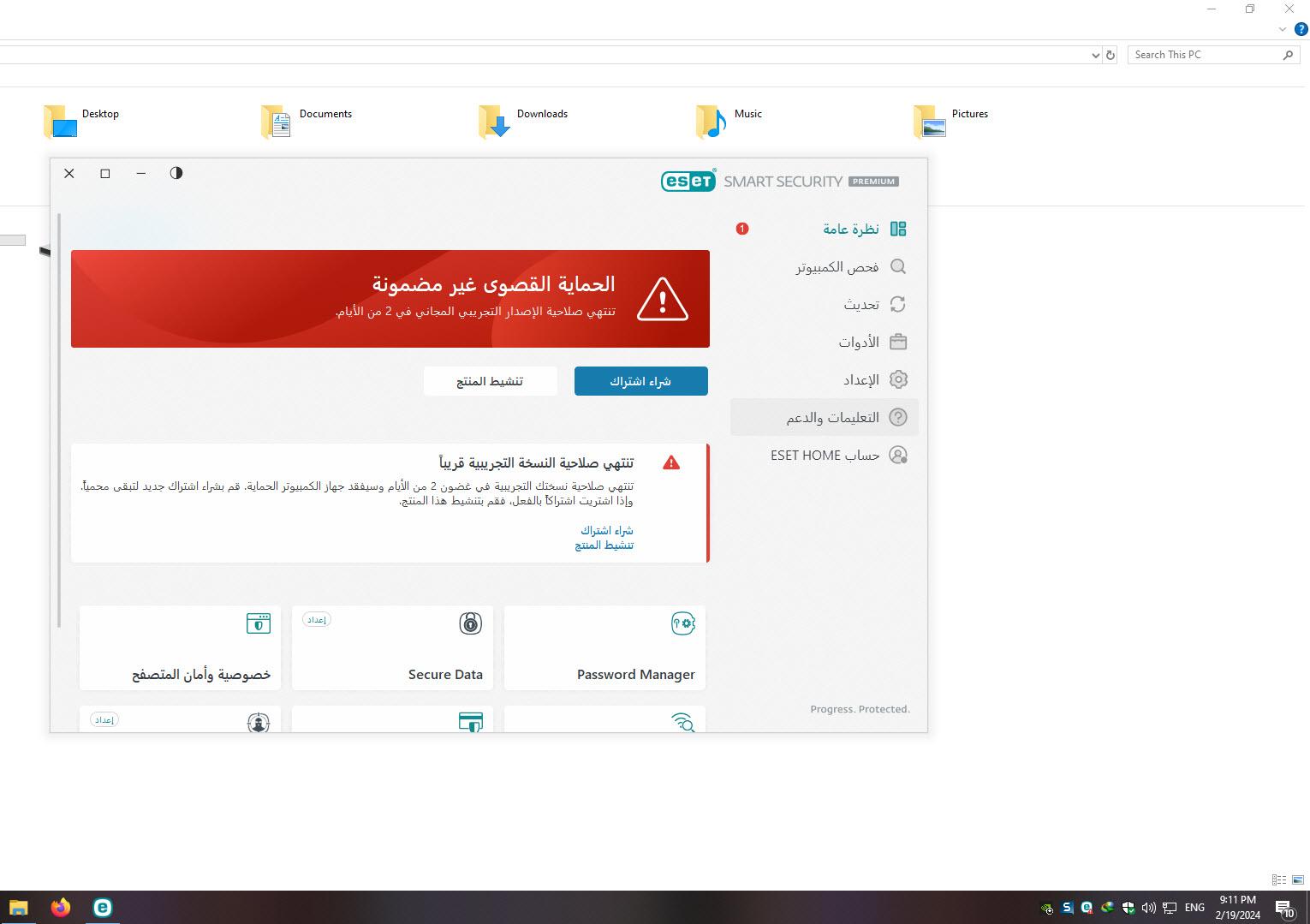
Task: Select the Update (تحديث) sidebar item
Action: click(x=874, y=304)
